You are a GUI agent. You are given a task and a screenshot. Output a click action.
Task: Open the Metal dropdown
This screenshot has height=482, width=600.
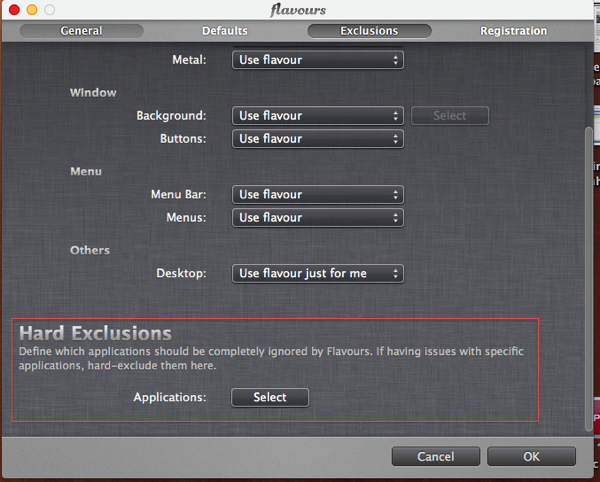click(318, 60)
